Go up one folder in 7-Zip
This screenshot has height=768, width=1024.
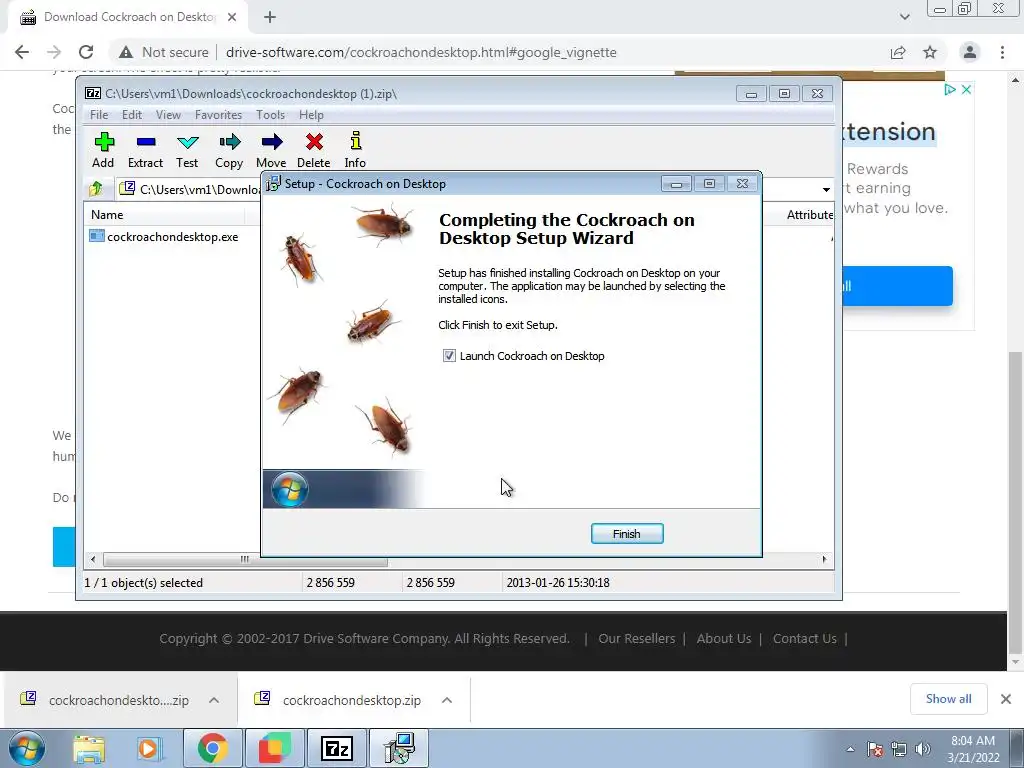(x=96, y=189)
